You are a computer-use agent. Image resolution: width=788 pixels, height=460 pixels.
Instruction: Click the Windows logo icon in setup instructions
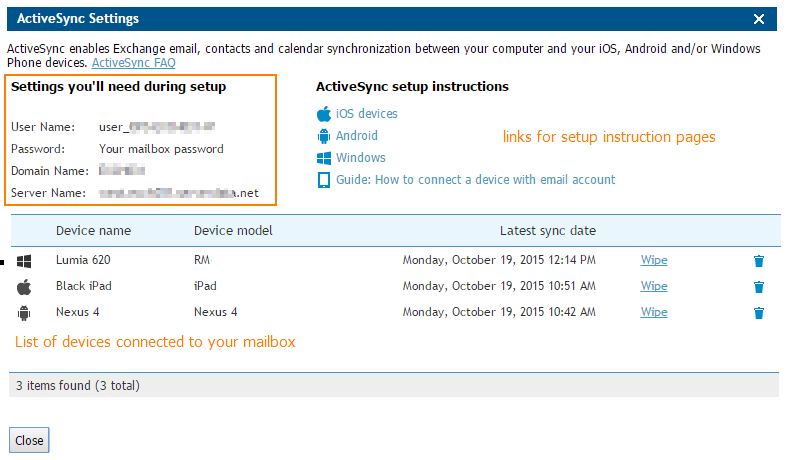[324, 158]
